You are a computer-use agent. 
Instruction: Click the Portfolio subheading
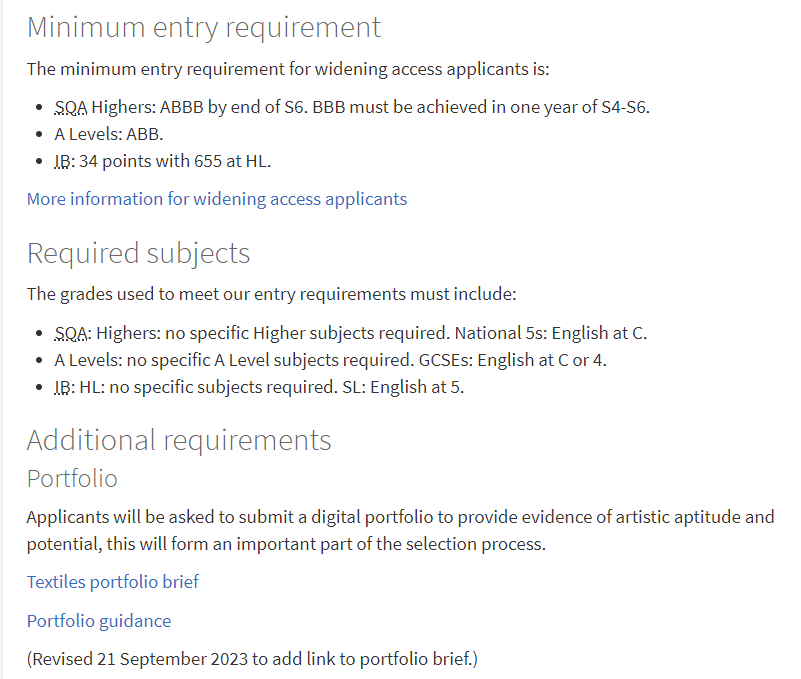point(72,479)
